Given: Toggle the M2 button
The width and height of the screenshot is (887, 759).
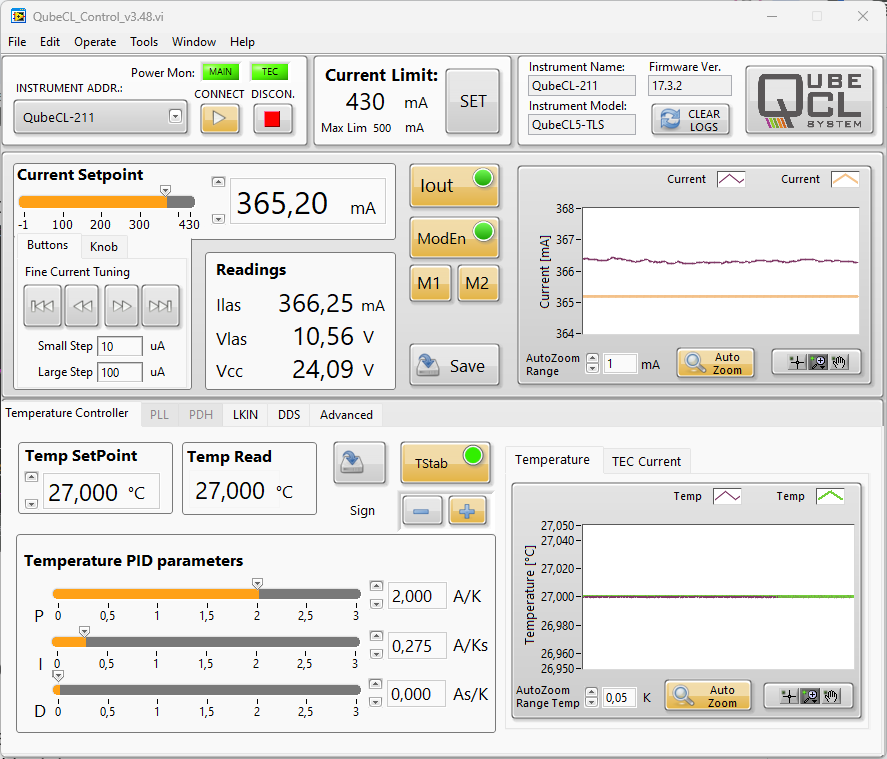Looking at the screenshot, I should click(x=477, y=282).
